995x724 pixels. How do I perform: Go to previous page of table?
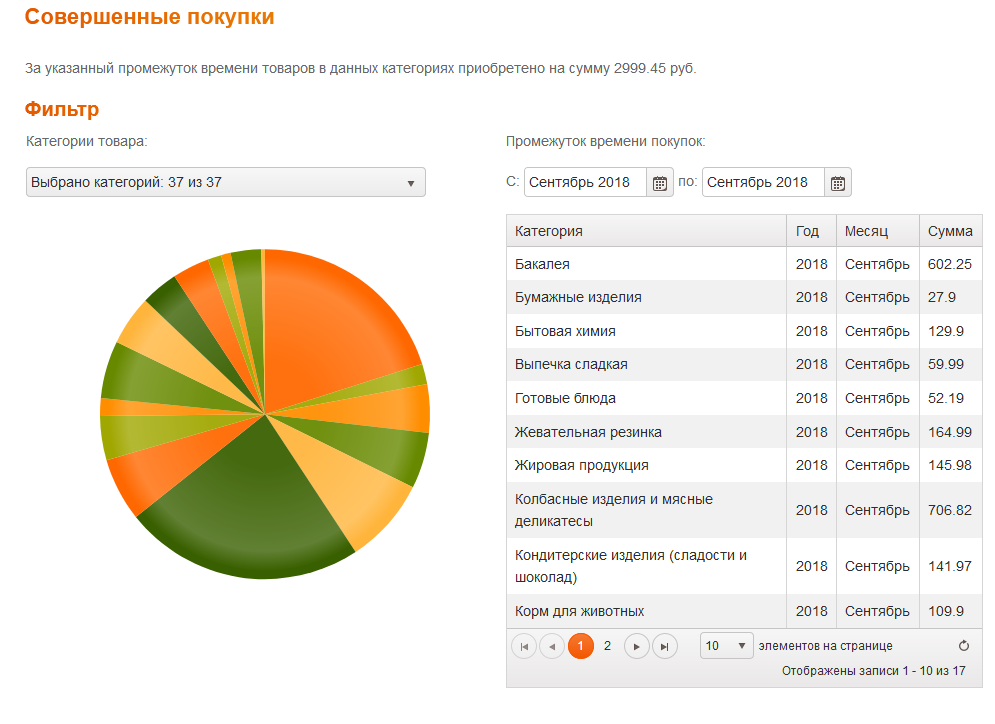click(552, 647)
